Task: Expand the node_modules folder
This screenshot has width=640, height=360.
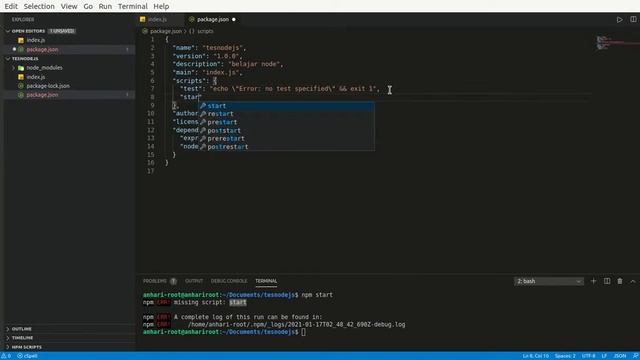Action: 44,68
